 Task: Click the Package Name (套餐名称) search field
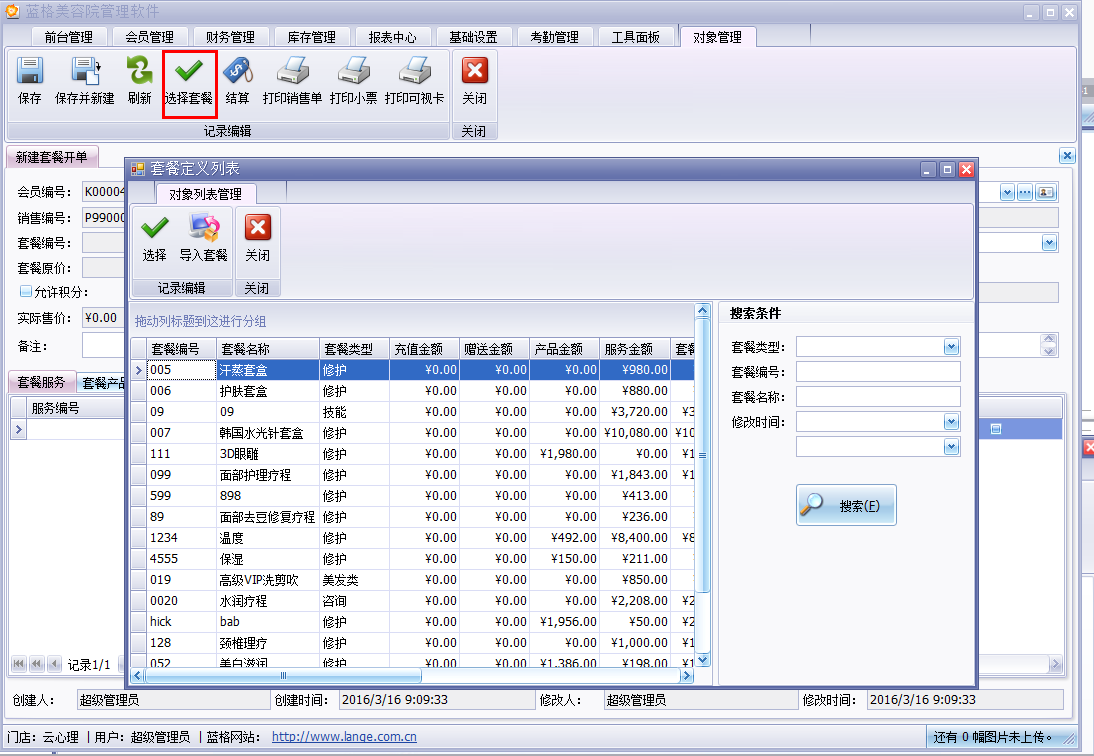[877, 397]
